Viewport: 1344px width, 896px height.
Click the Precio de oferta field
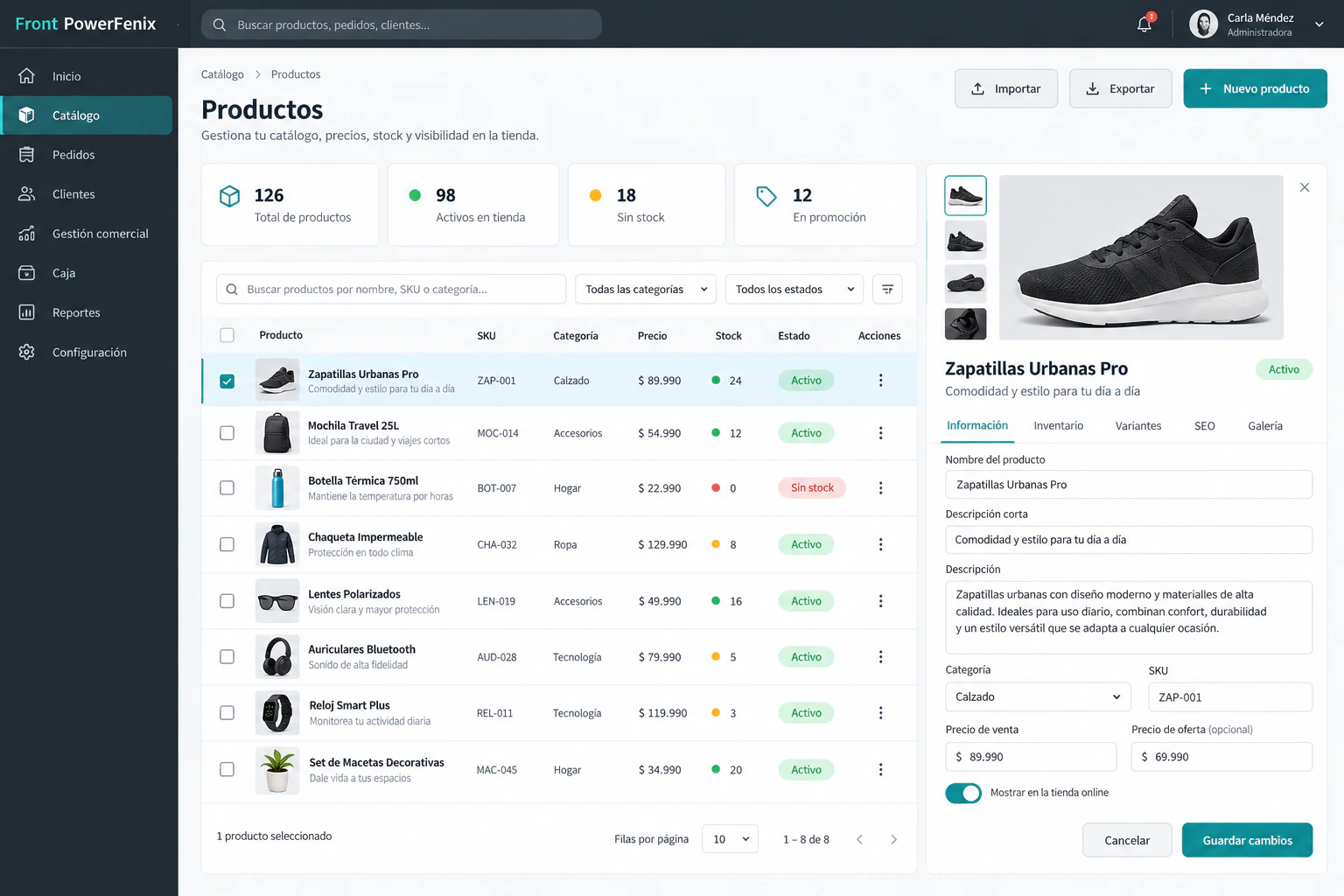point(1221,757)
